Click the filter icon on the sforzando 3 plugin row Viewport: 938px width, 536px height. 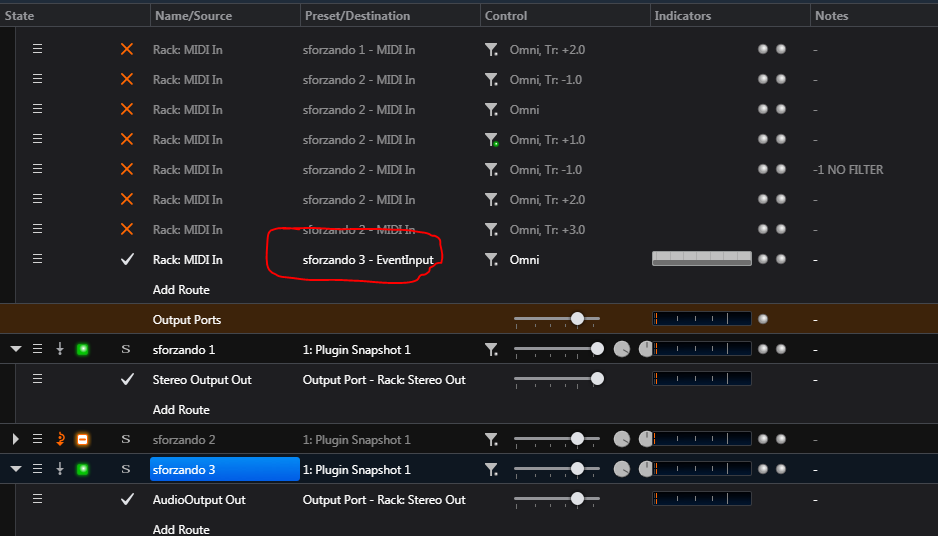(x=491, y=470)
